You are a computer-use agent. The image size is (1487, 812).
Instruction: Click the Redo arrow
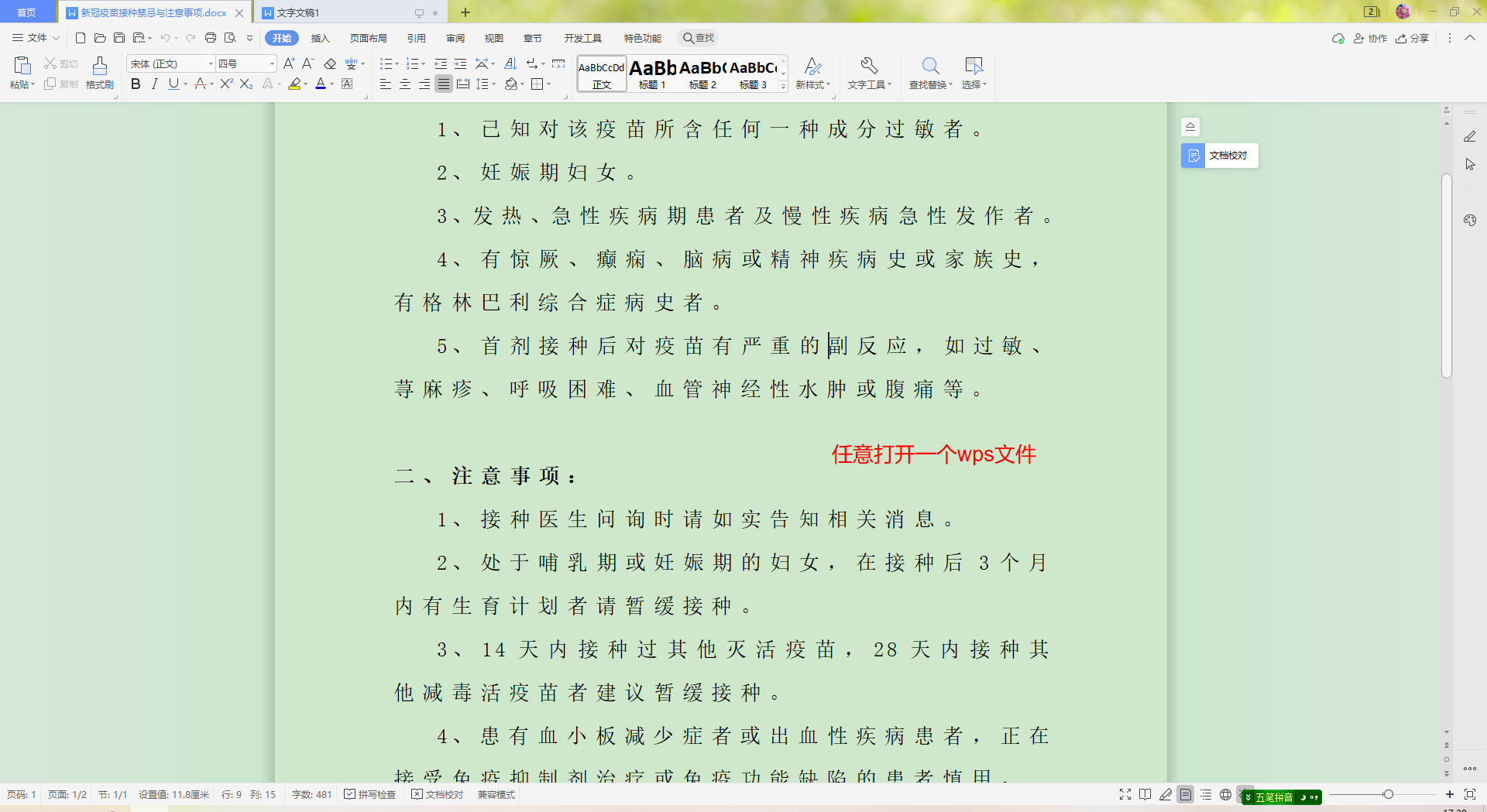coord(191,38)
